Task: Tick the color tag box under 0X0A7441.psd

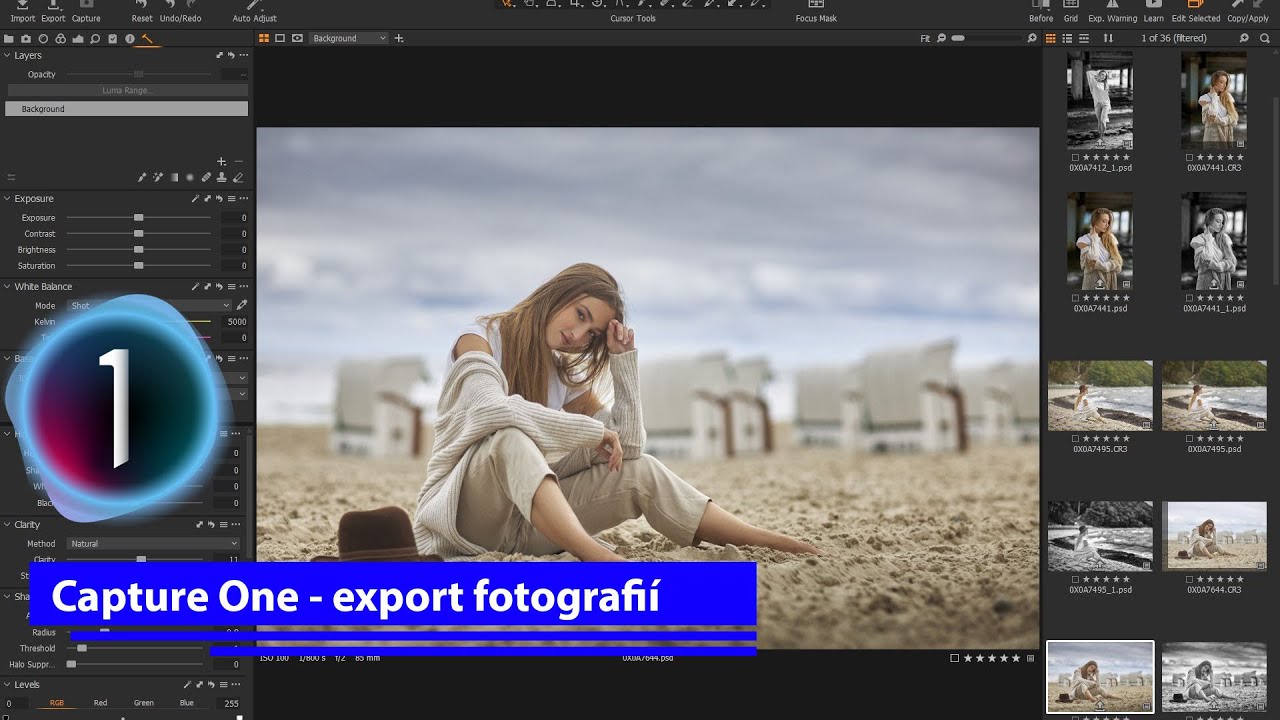Action: 1076,298
